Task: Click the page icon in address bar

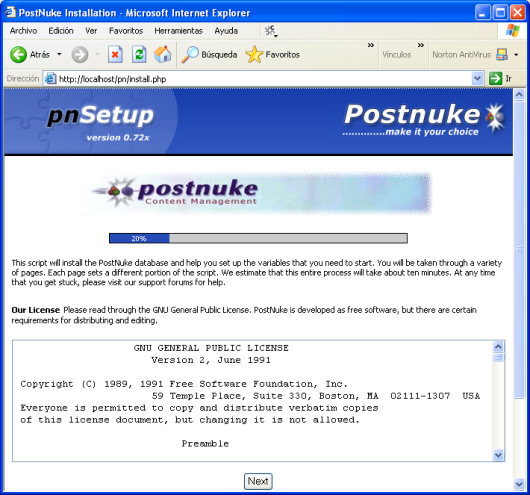Action: click(50, 79)
